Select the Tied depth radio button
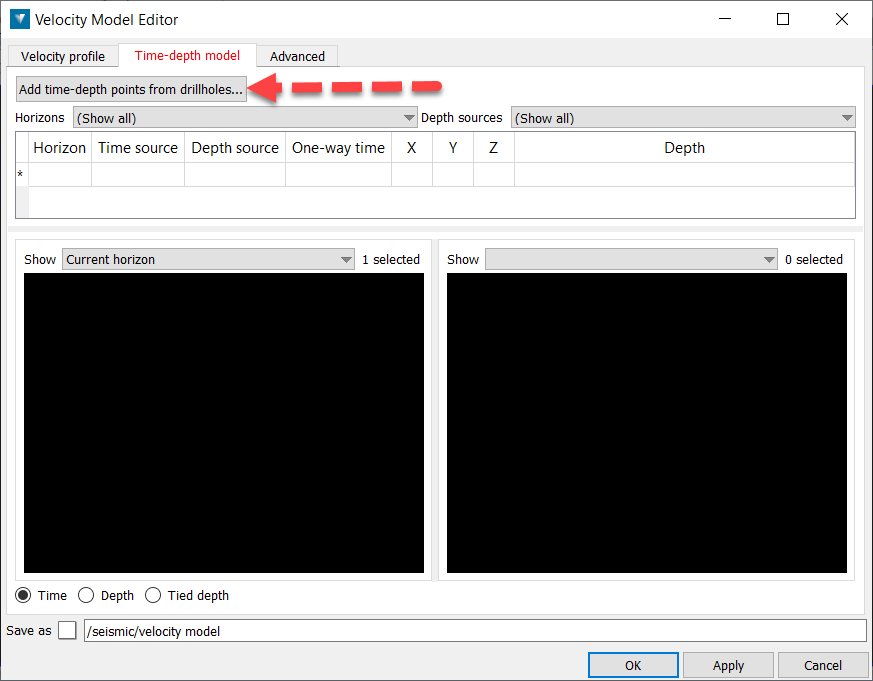 [x=153, y=595]
